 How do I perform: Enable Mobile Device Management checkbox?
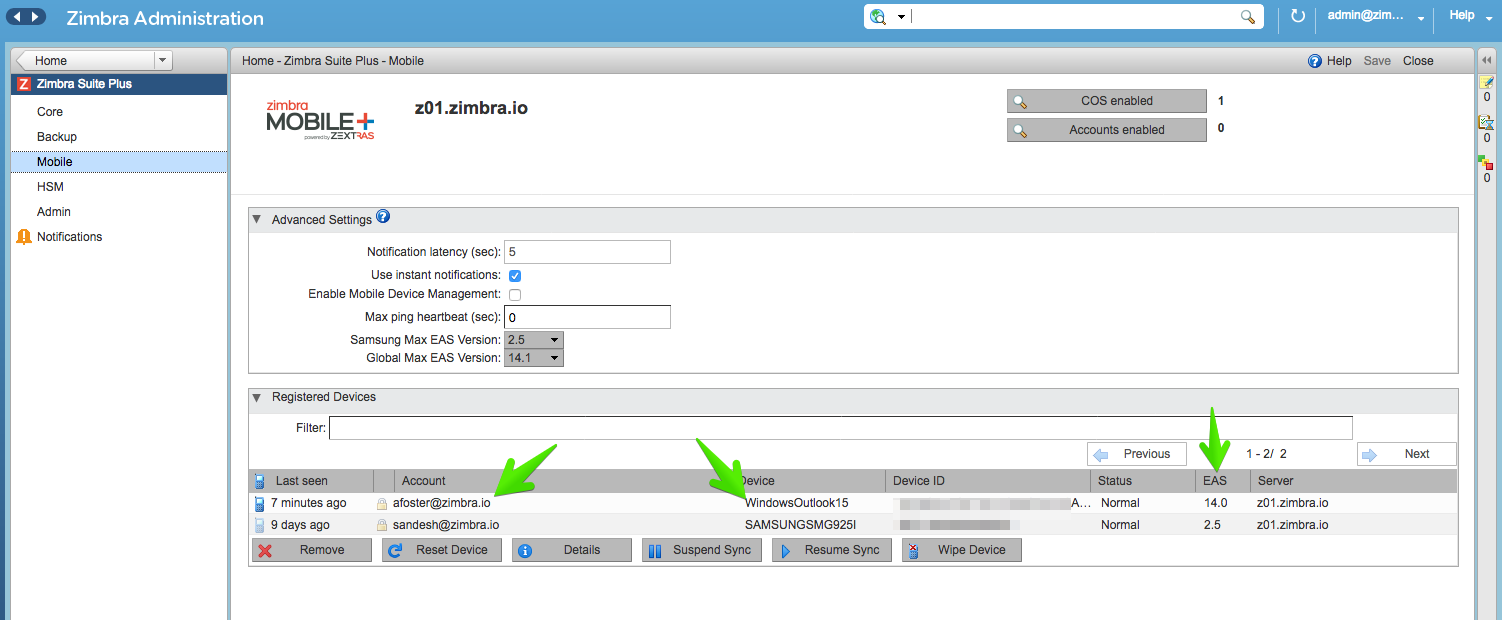point(515,295)
